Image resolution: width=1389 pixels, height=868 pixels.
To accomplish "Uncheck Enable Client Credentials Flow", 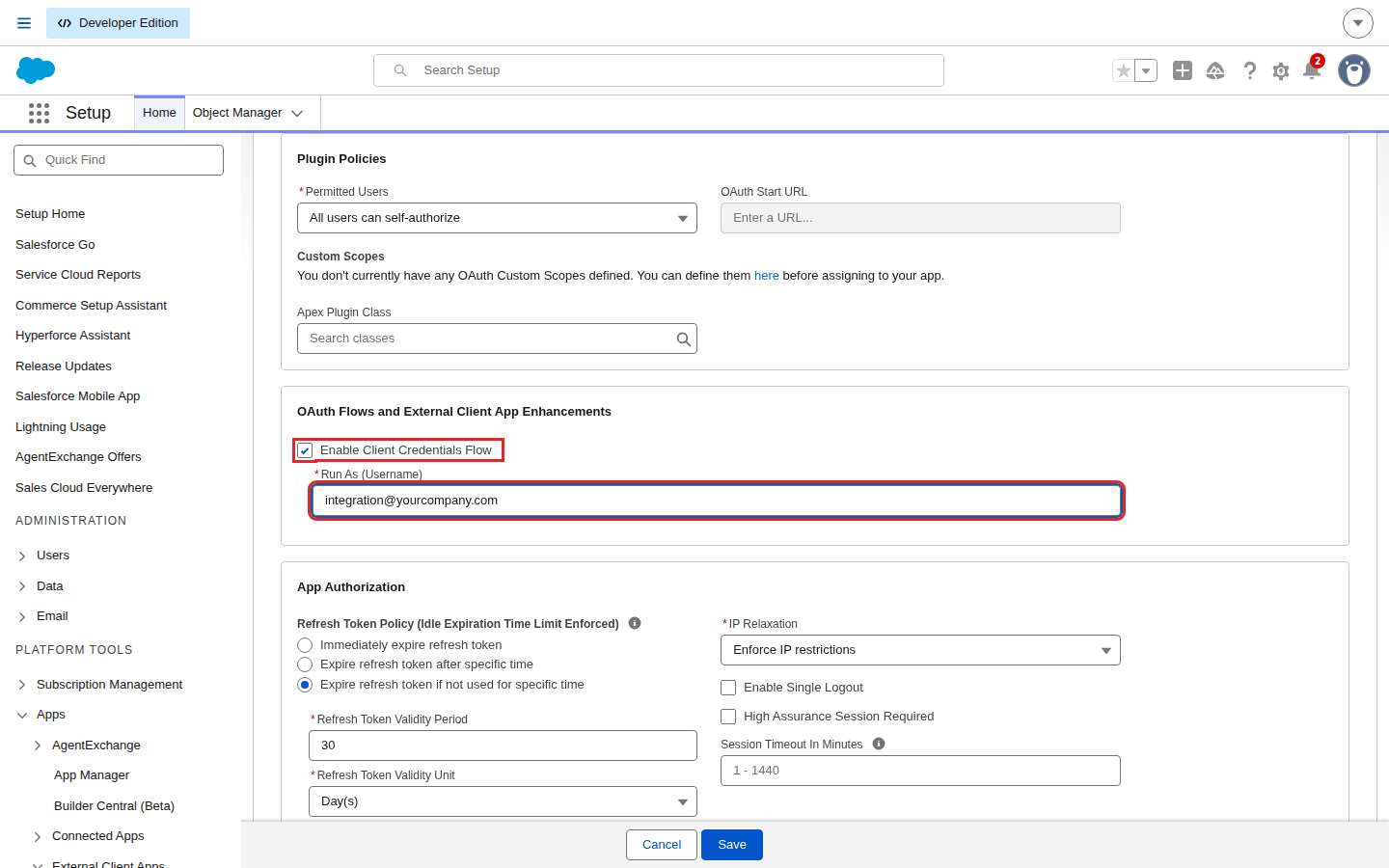I will point(305,450).
